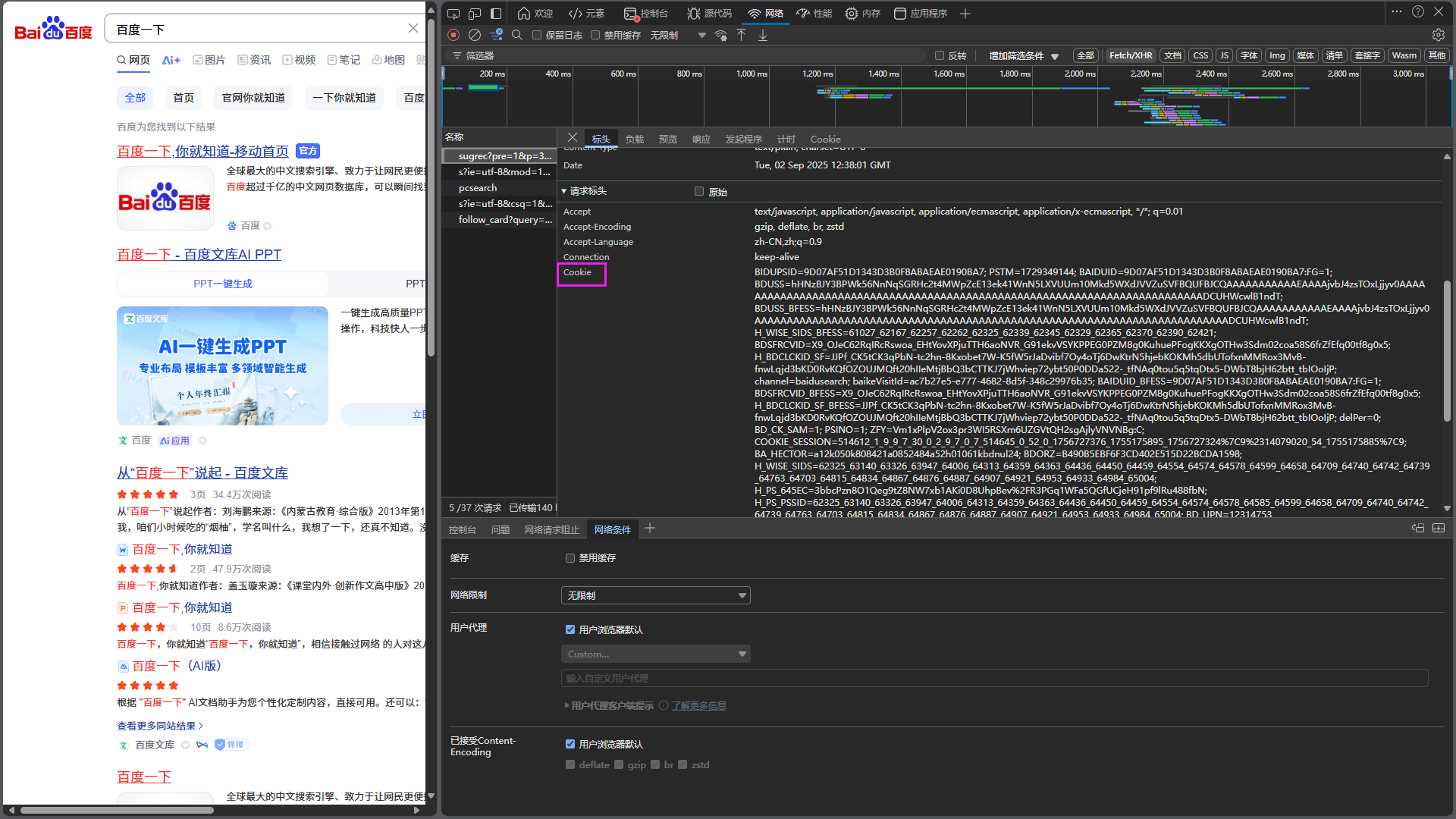The width and height of the screenshot is (1456, 819).
Task: Click the export HAR download arrow
Action: pyautogui.click(x=763, y=35)
